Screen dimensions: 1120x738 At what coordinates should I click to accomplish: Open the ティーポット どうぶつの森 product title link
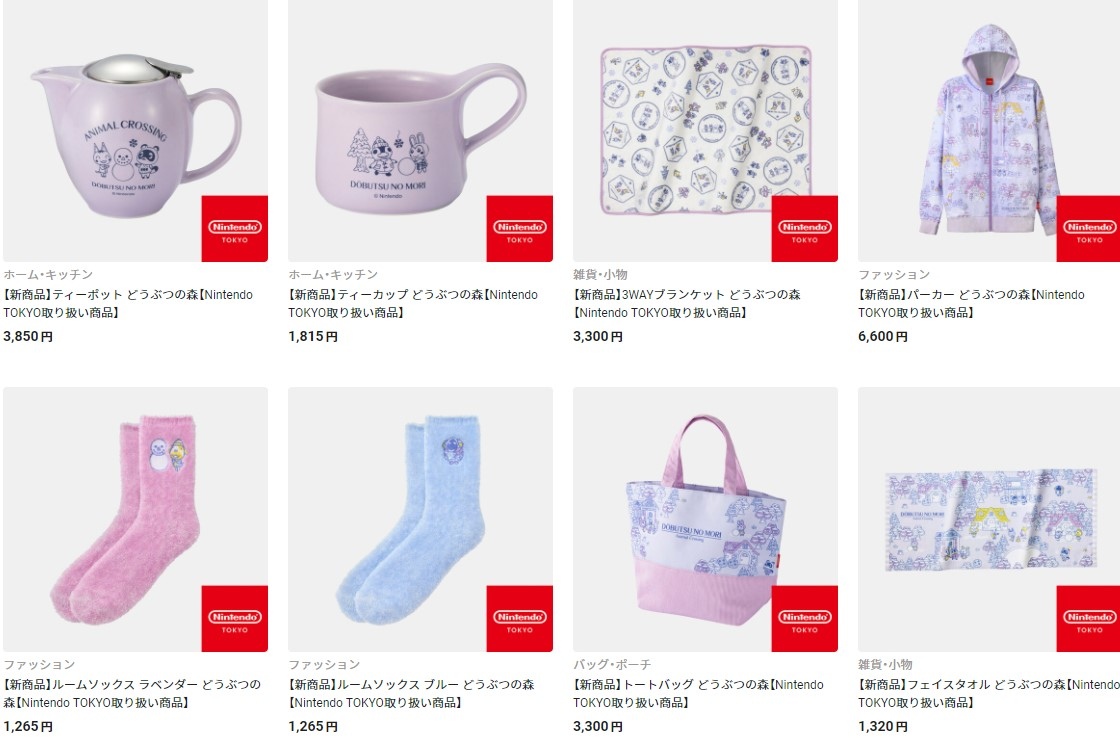(128, 304)
